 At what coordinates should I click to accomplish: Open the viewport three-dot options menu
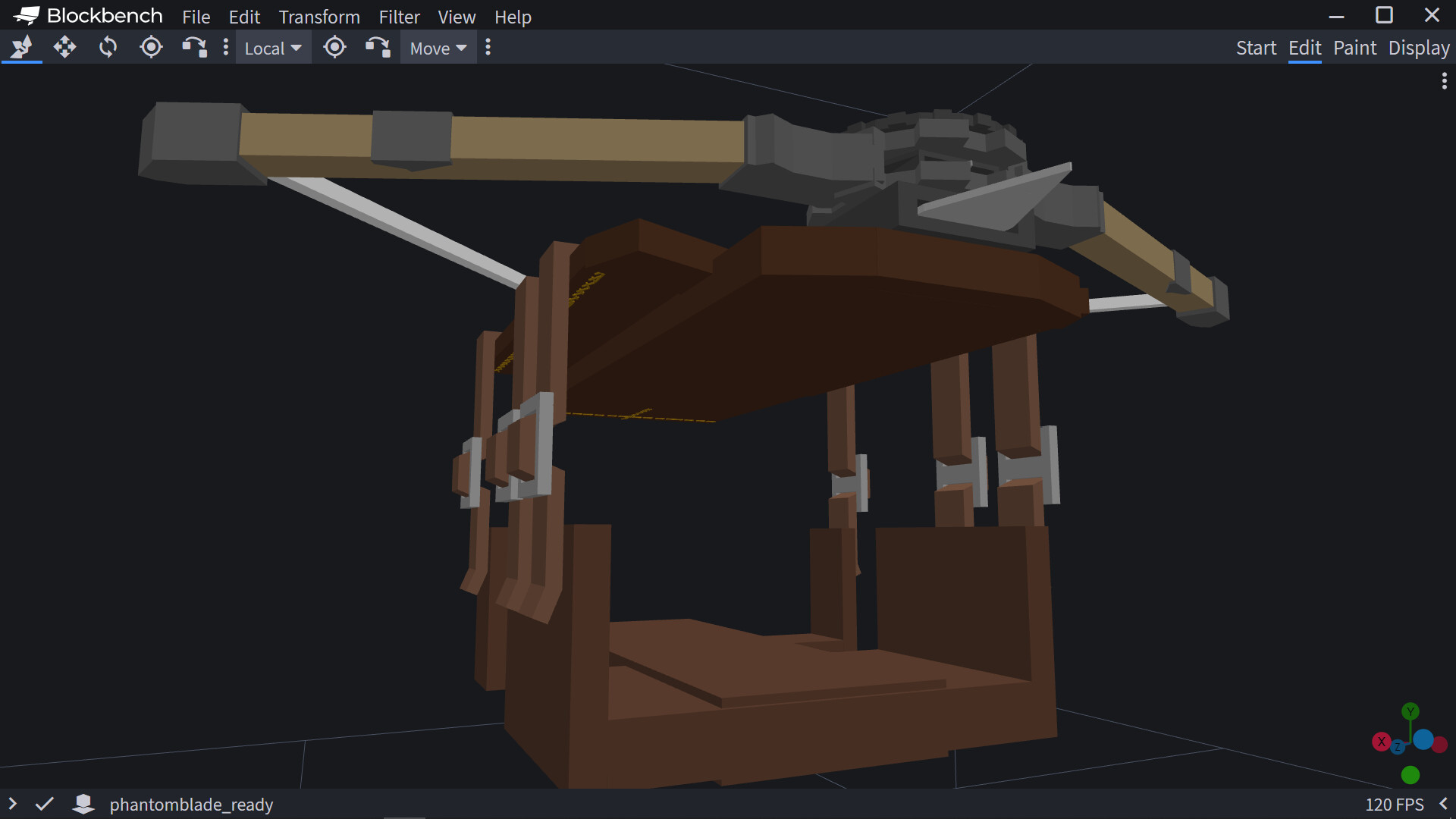coord(1444,81)
